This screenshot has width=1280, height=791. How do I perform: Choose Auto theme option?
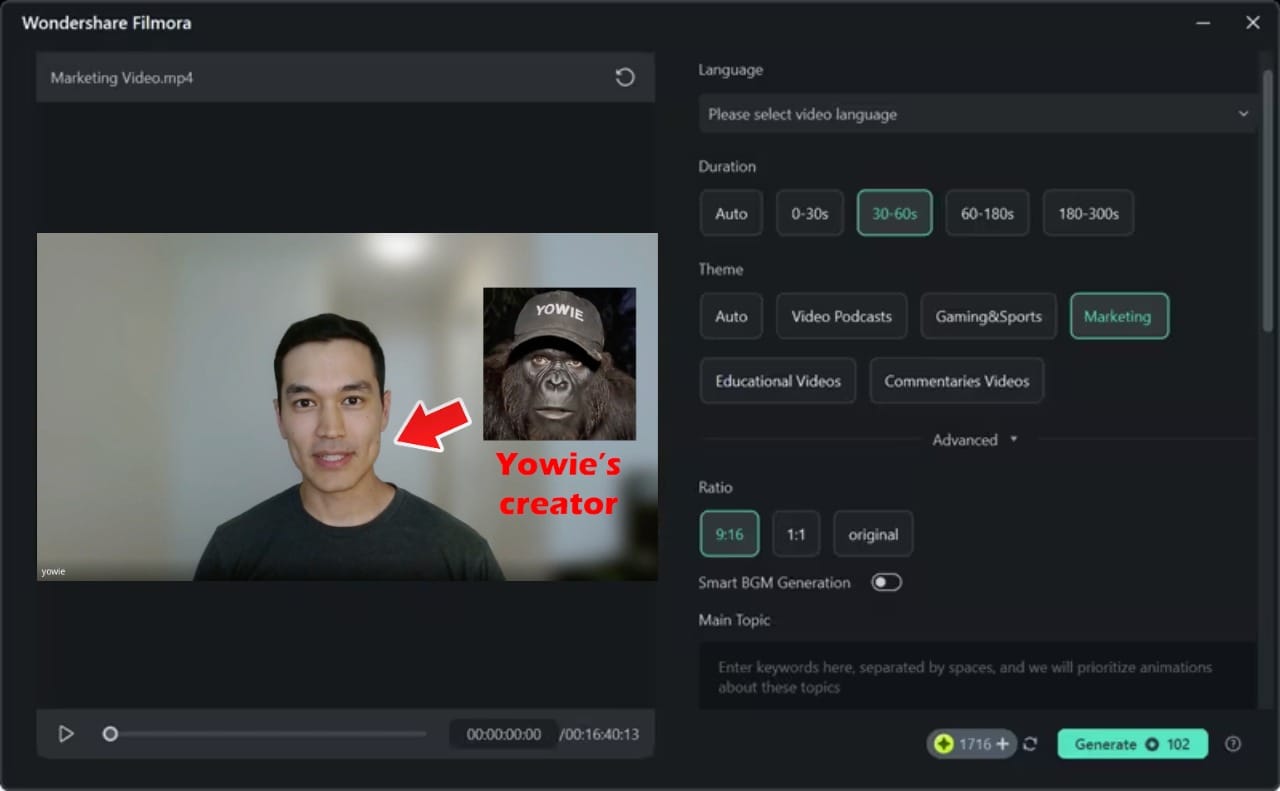click(x=731, y=316)
